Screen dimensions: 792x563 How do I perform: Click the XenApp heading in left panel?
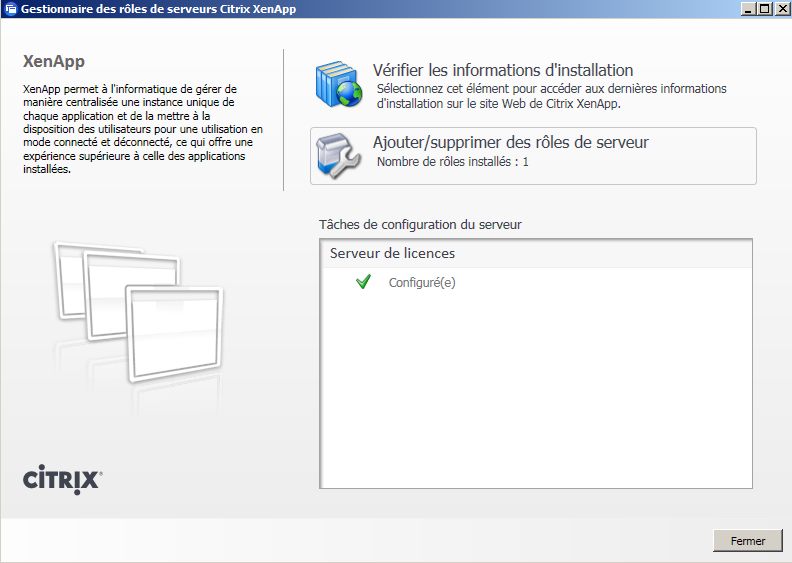[54, 61]
